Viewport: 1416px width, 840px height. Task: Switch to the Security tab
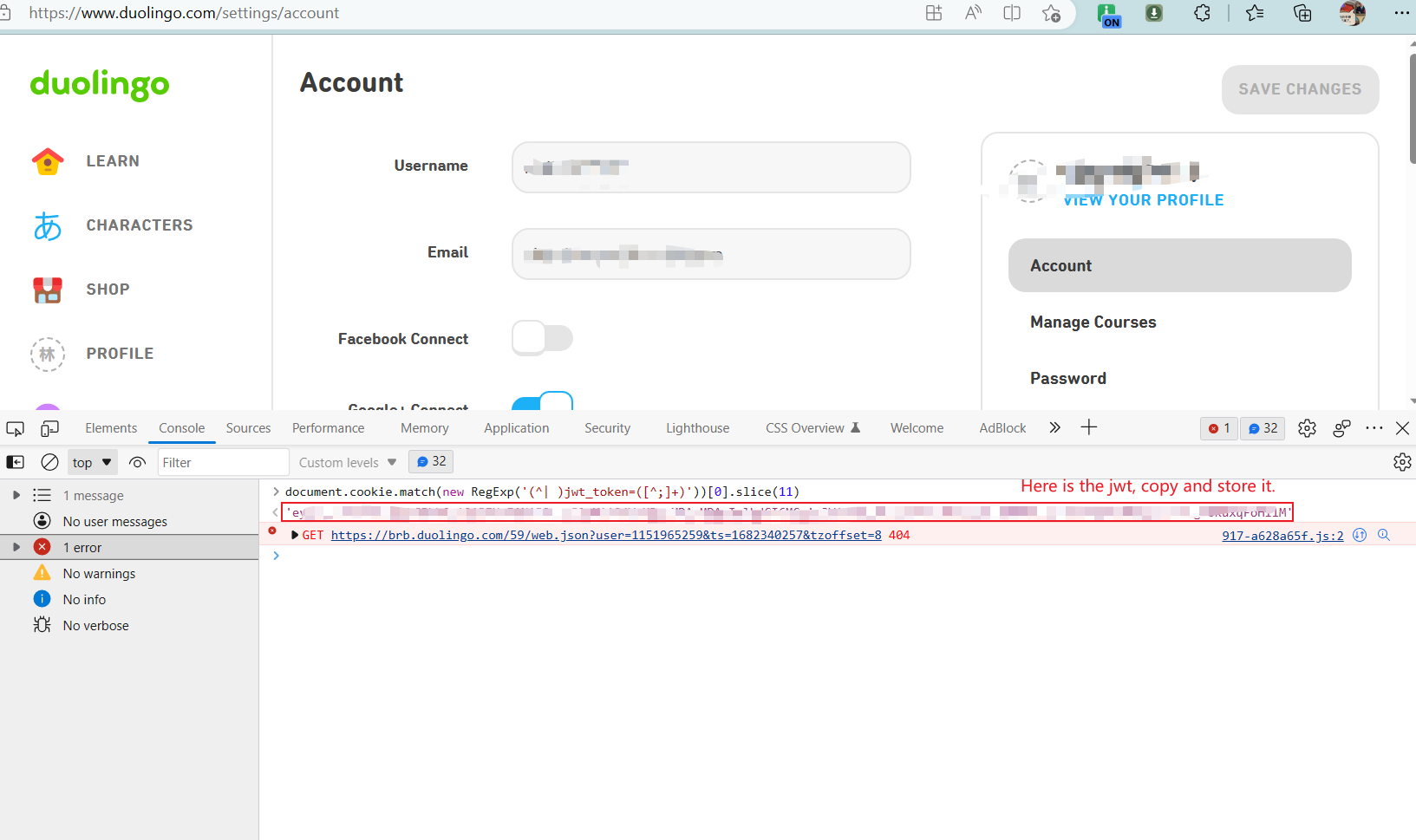point(607,428)
